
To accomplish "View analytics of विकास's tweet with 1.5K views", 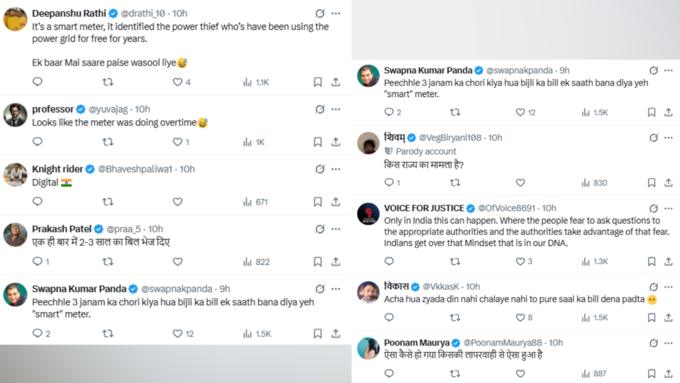I will pos(595,318).
